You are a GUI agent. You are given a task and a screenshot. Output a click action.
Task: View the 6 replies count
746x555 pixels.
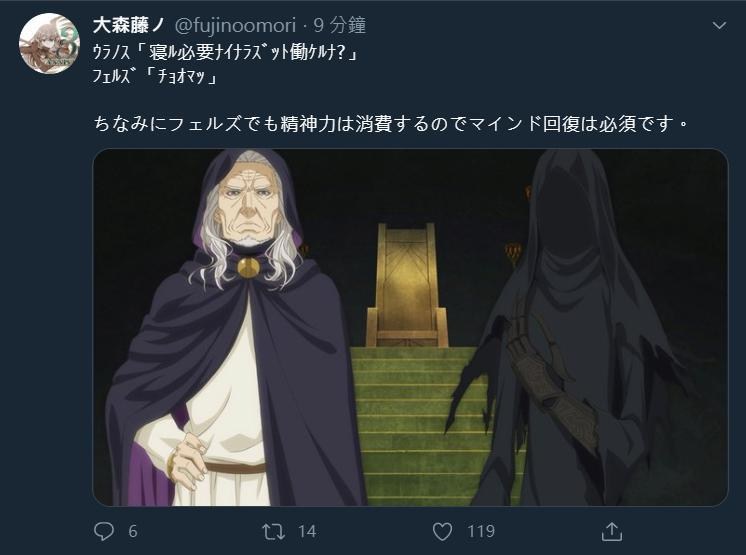pyautogui.click(x=133, y=531)
